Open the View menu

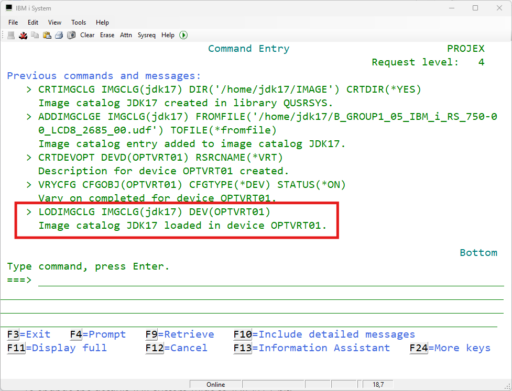point(54,22)
